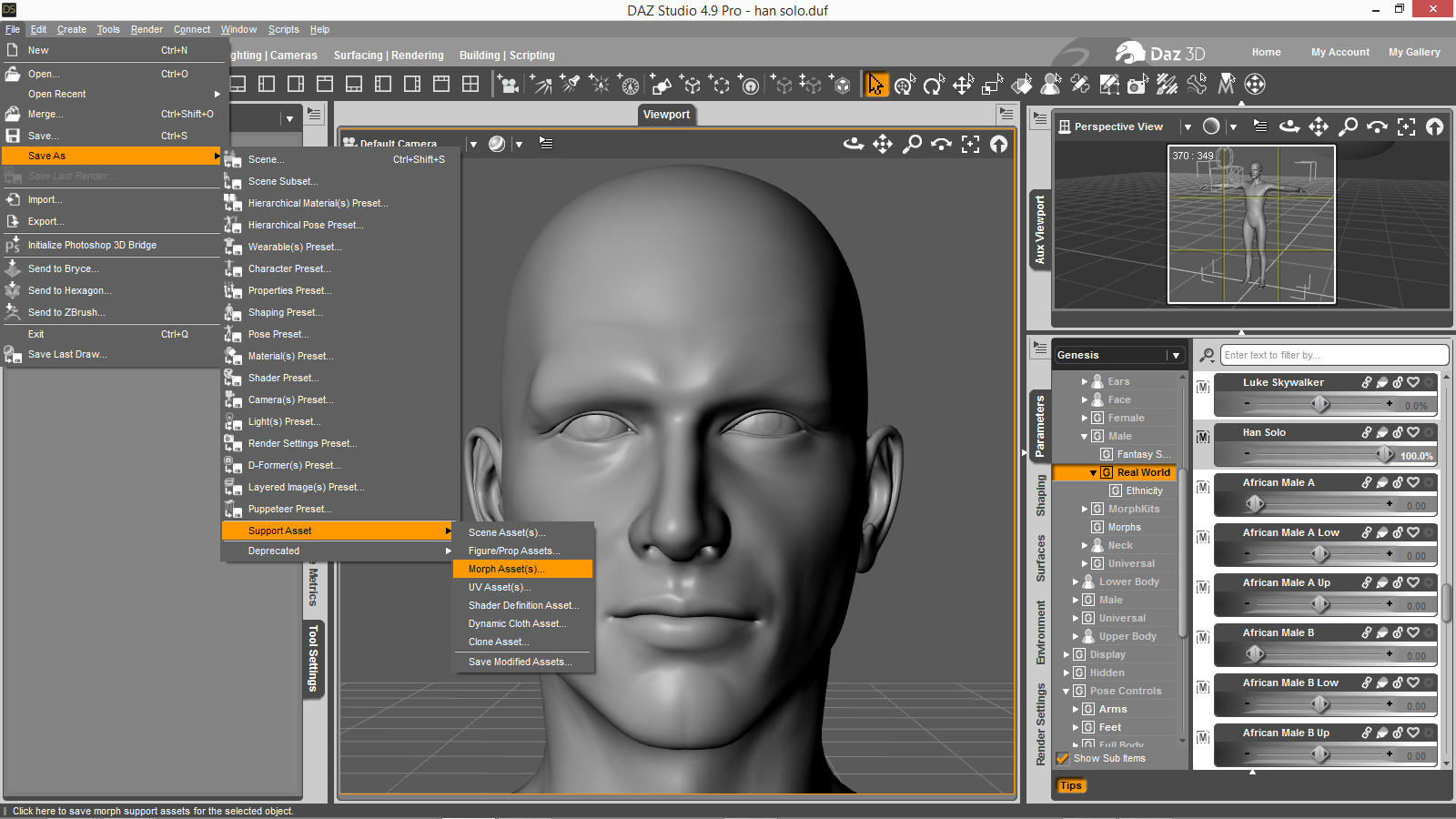Open the Deprecated submenu
The width and height of the screenshot is (1456, 819).
(x=338, y=551)
